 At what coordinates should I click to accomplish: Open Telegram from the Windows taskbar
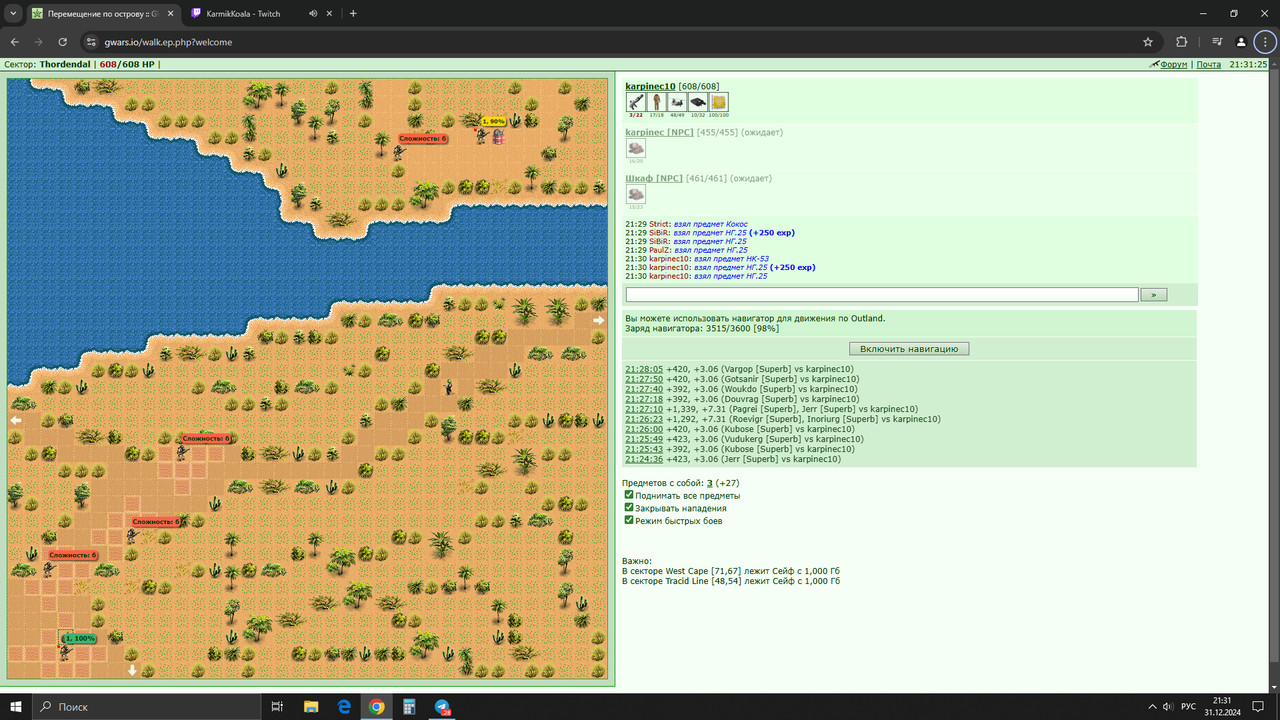(442, 706)
